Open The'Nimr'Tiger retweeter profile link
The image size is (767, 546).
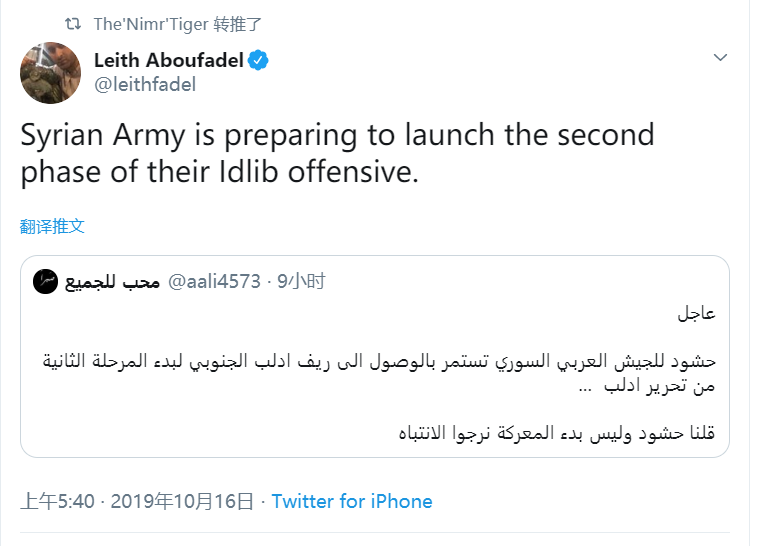coord(150,23)
